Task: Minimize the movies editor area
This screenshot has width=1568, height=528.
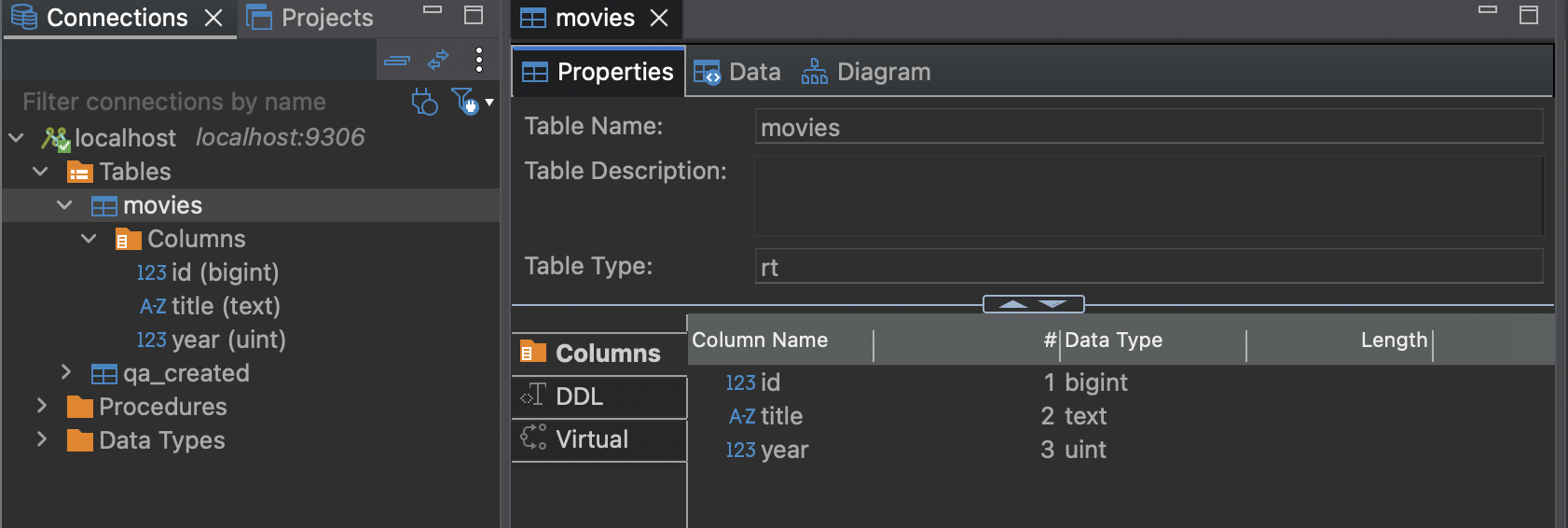Action: coord(1488,10)
